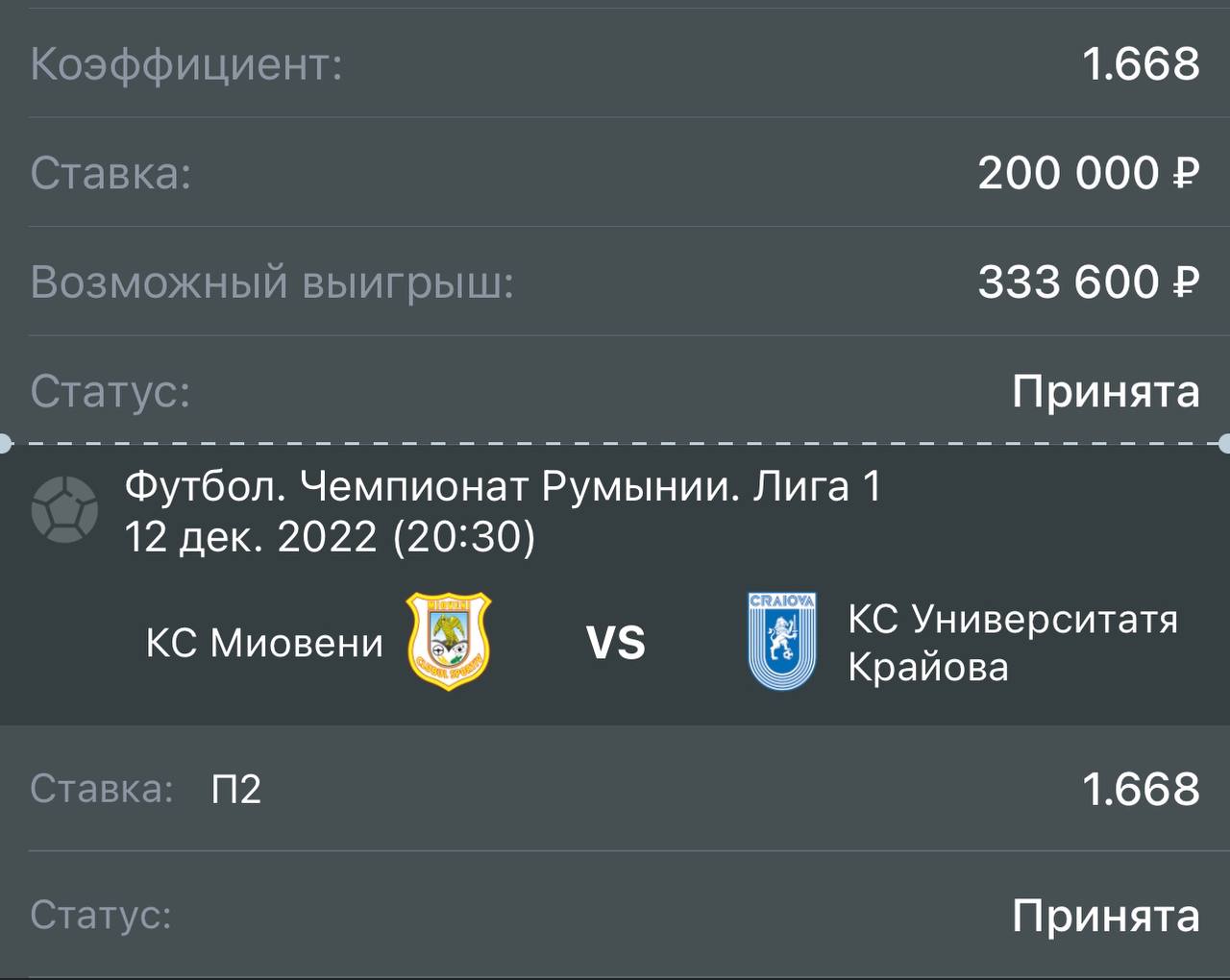1230x980 pixels.
Task: Click the Ставка label beside 200 000 ₽
Action: click(x=111, y=173)
